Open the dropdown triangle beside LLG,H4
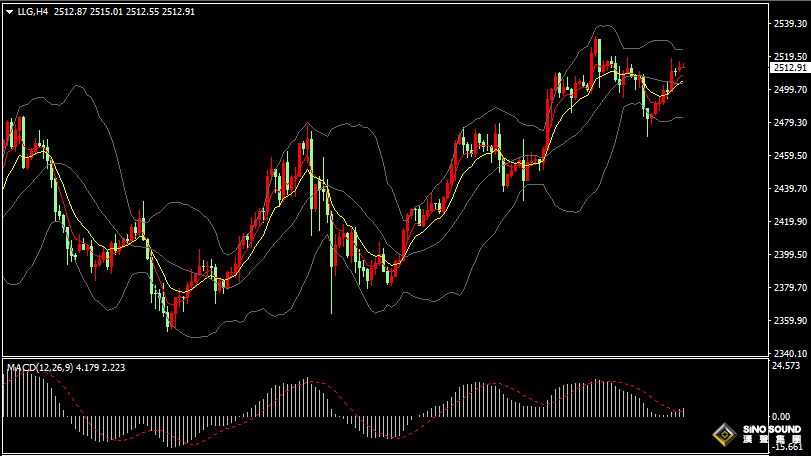This screenshot has width=811, height=456. (x=9, y=12)
